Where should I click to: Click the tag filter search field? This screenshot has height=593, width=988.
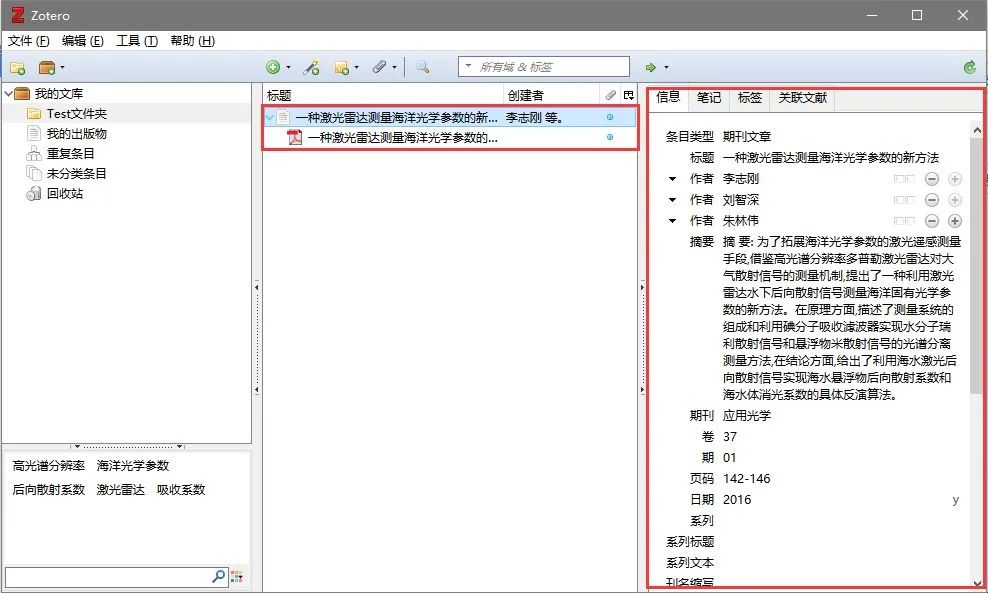pos(116,577)
